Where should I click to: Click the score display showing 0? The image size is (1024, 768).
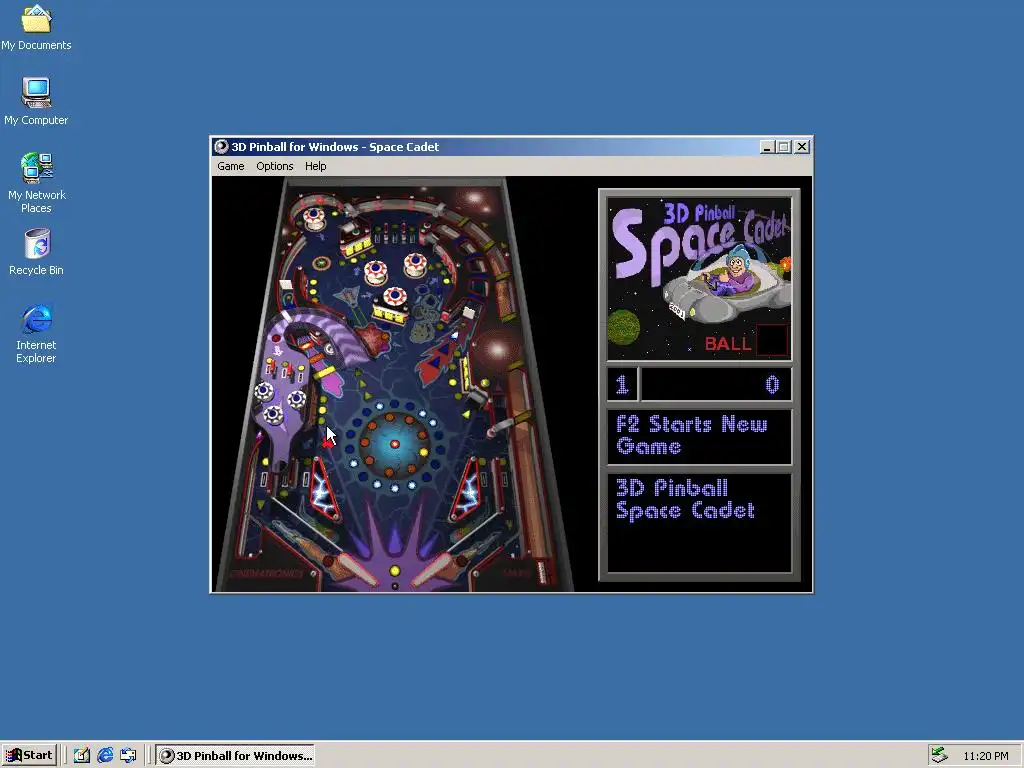click(x=716, y=385)
